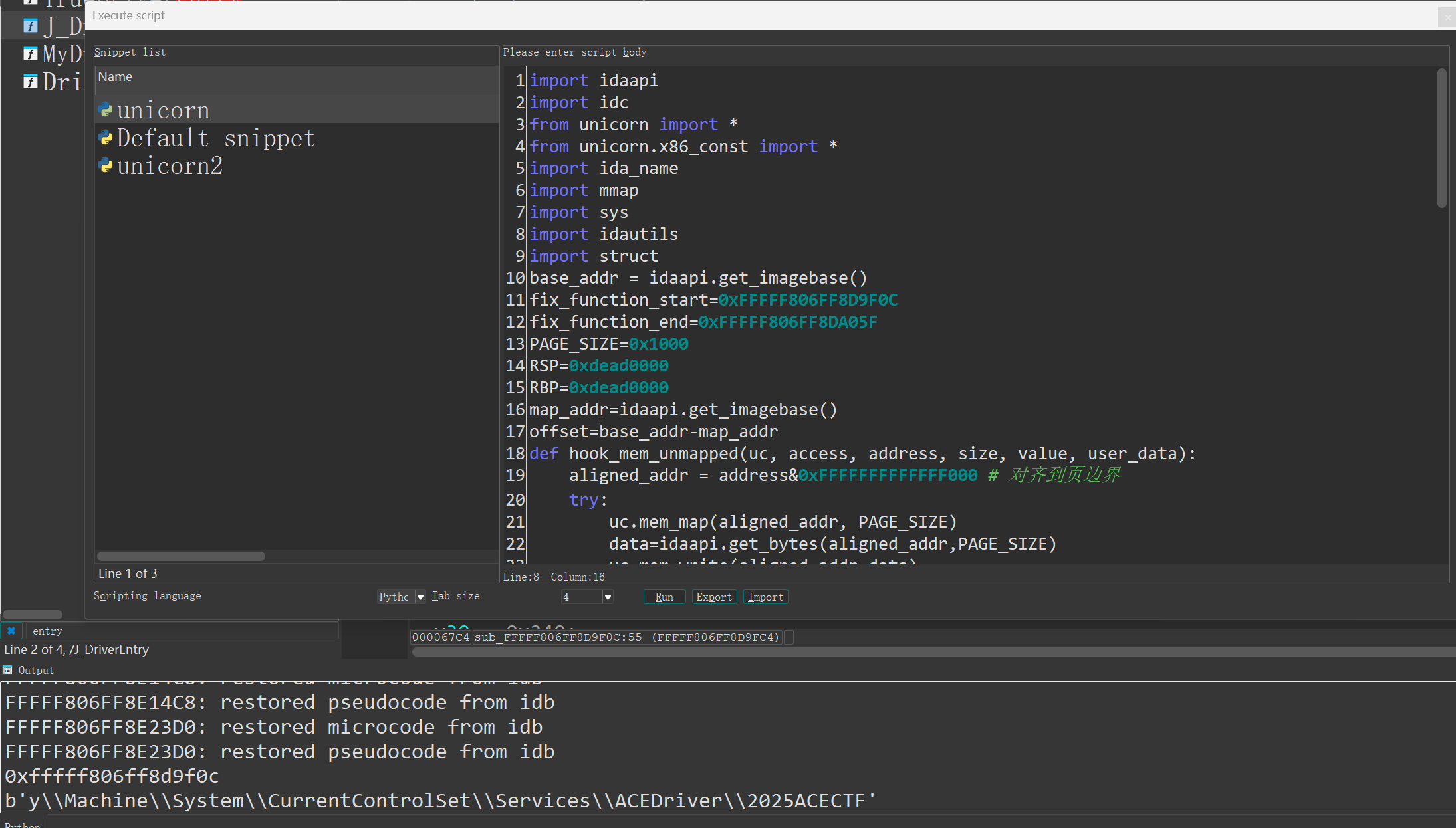Select the unicorn2 snippet entry
The image size is (1456, 828).
coord(170,166)
